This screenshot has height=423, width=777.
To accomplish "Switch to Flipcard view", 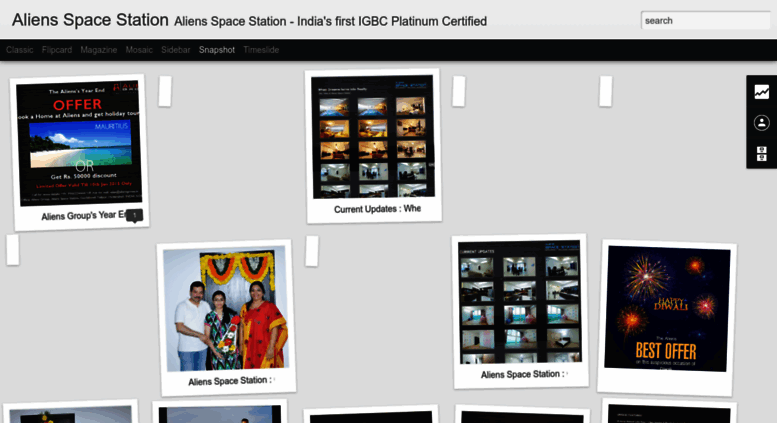I will point(57,50).
